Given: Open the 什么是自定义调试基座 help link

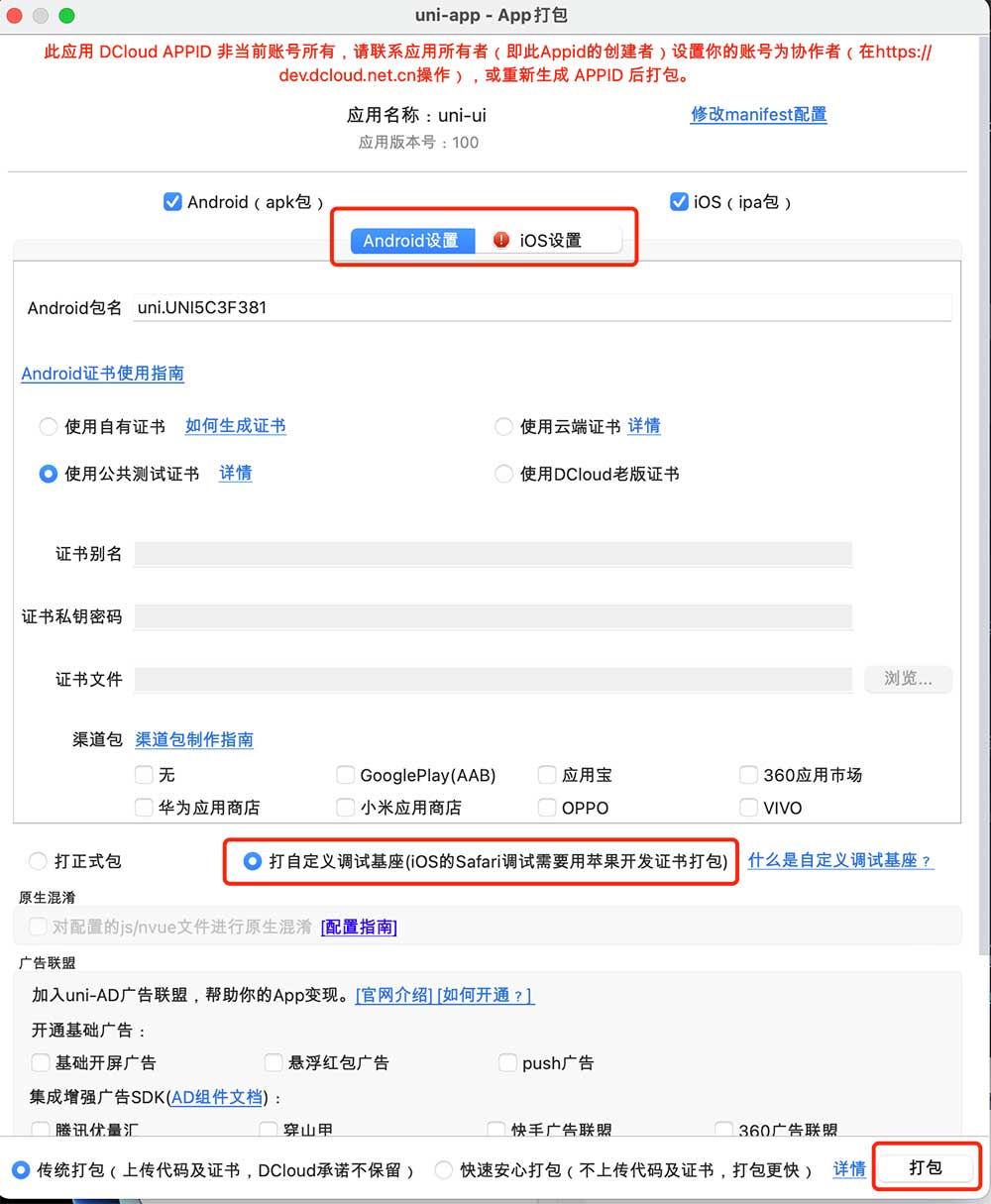Looking at the screenshot, I should 840,861.
